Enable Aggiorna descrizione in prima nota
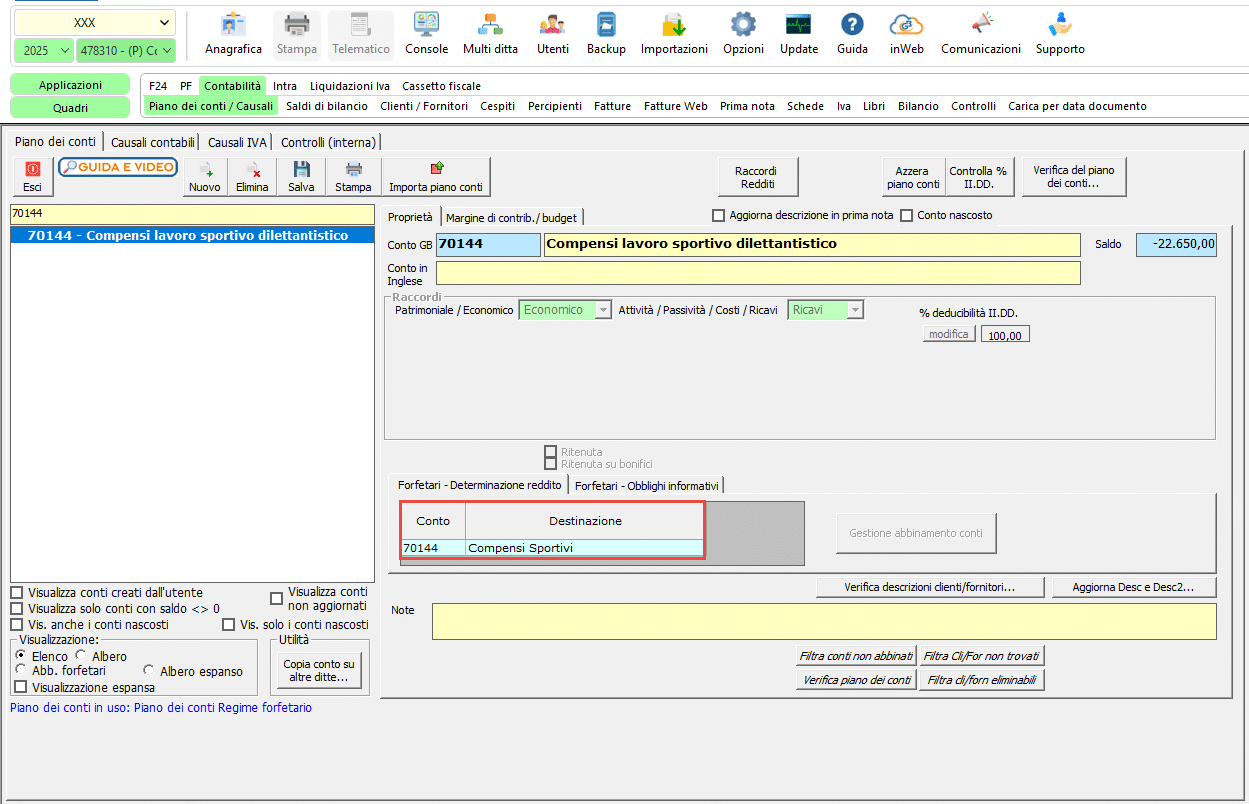Viewport: 1249px width, 804px height. point(718,215)
